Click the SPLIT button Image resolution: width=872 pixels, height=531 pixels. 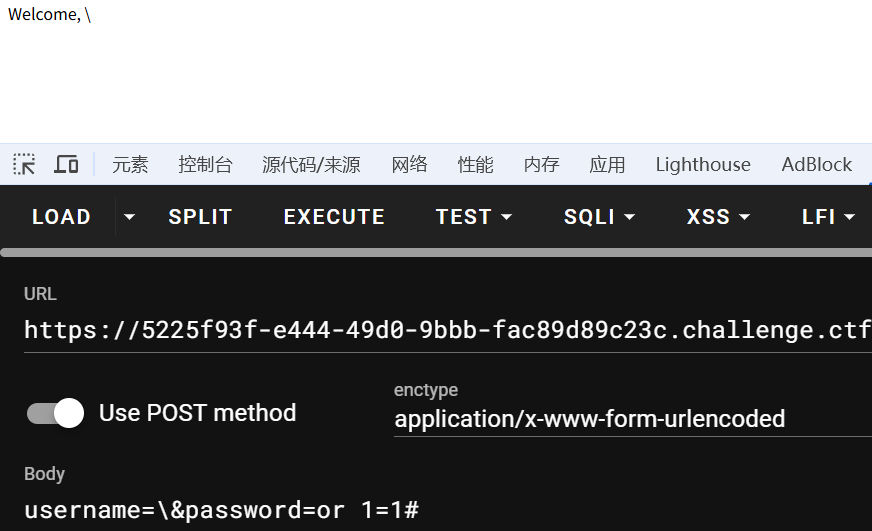tap(200, 216)
